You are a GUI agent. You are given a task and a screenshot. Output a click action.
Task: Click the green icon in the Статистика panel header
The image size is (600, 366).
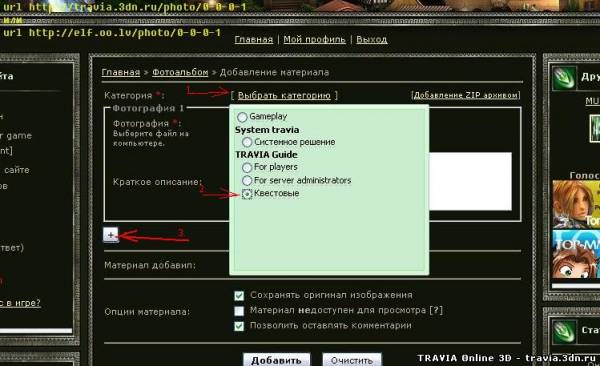(564, 332)
